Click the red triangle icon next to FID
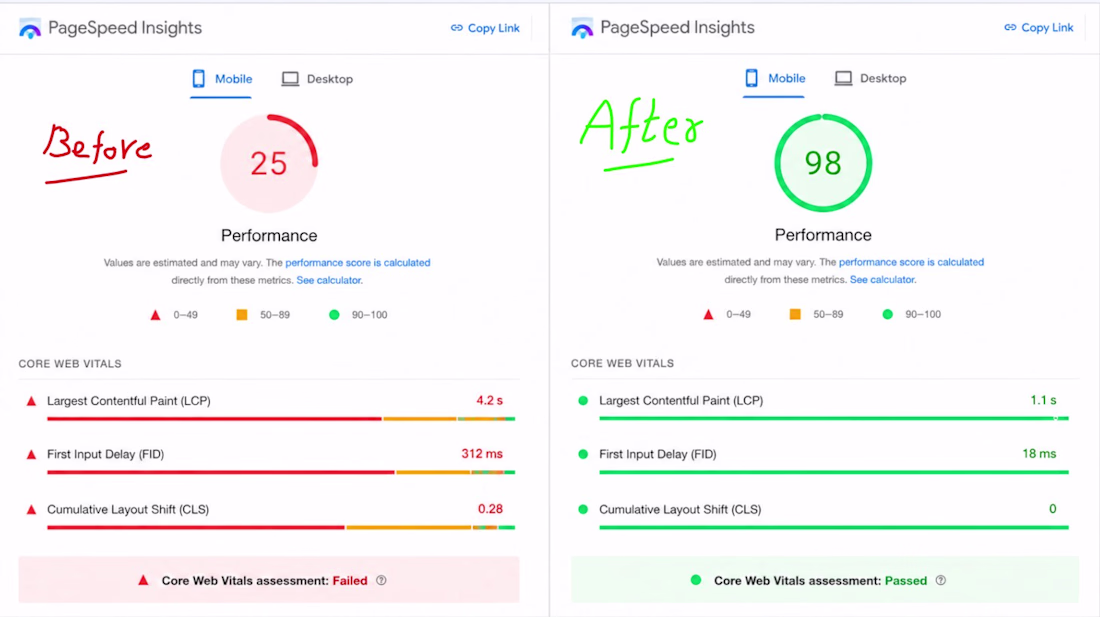Viewport: 1100px width, 617px height. coord(31,454)
